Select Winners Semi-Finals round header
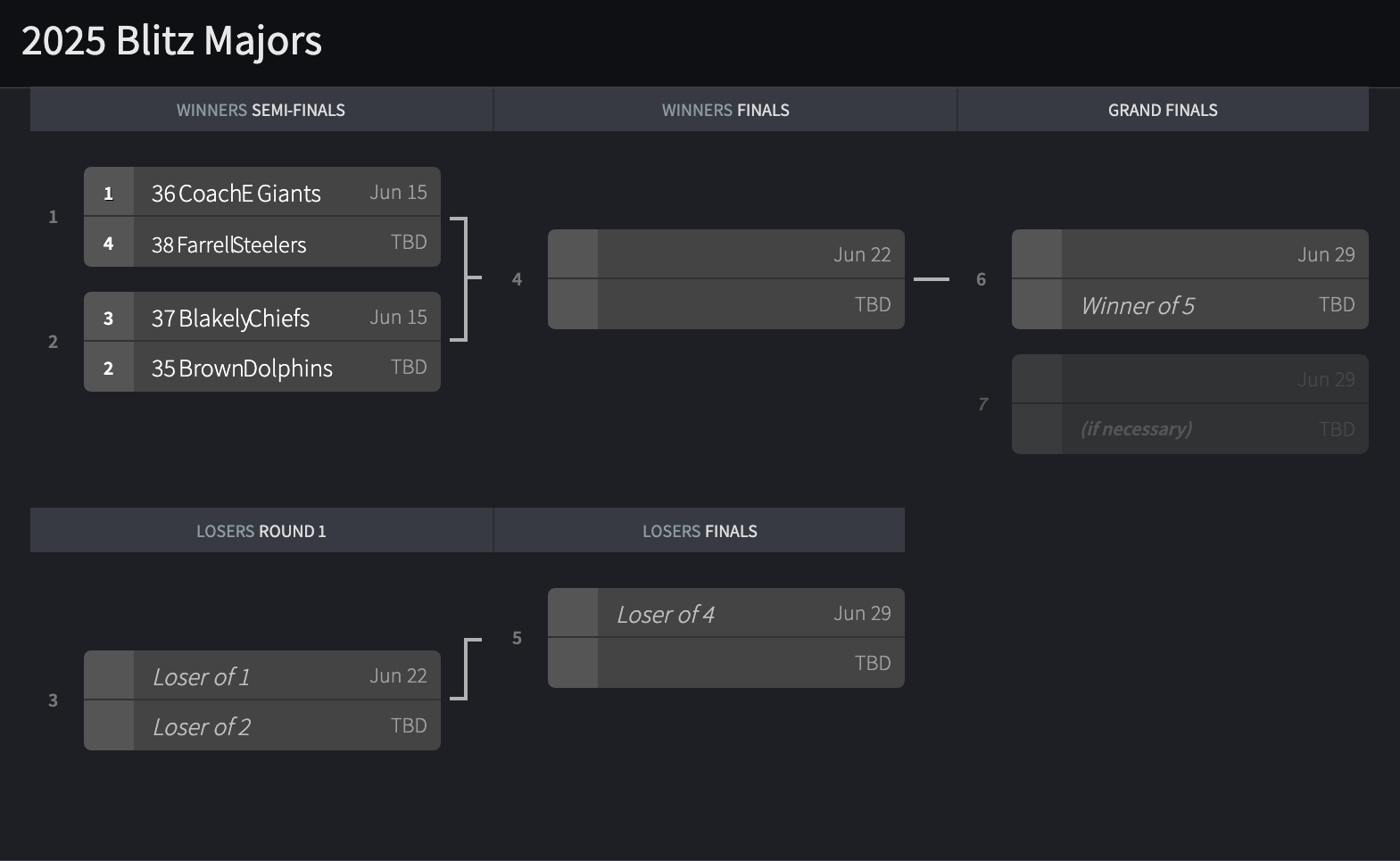 [261, 110]
